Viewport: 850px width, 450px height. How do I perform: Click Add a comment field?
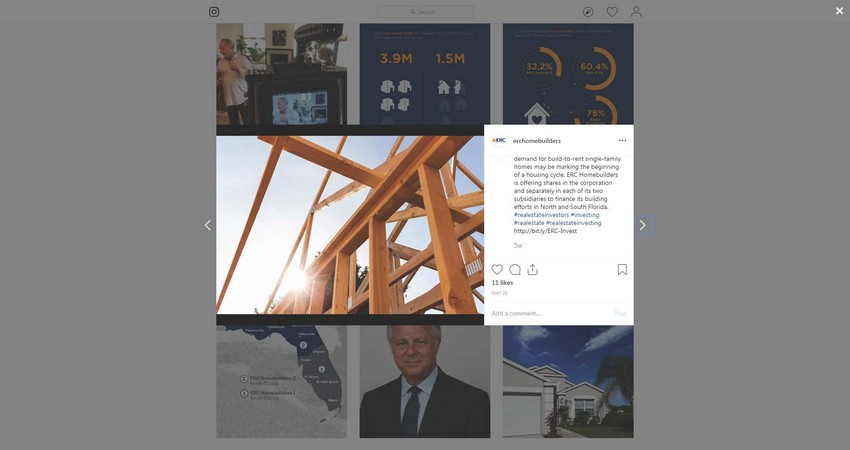pos(550,313)
